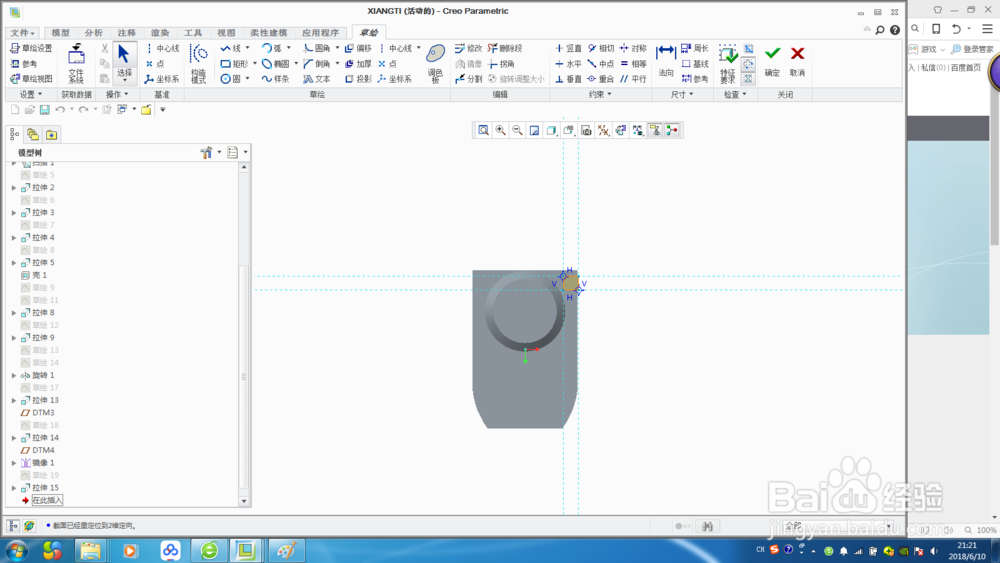Click the 草绘视图 (Sketch View) button

coord(31,79)
